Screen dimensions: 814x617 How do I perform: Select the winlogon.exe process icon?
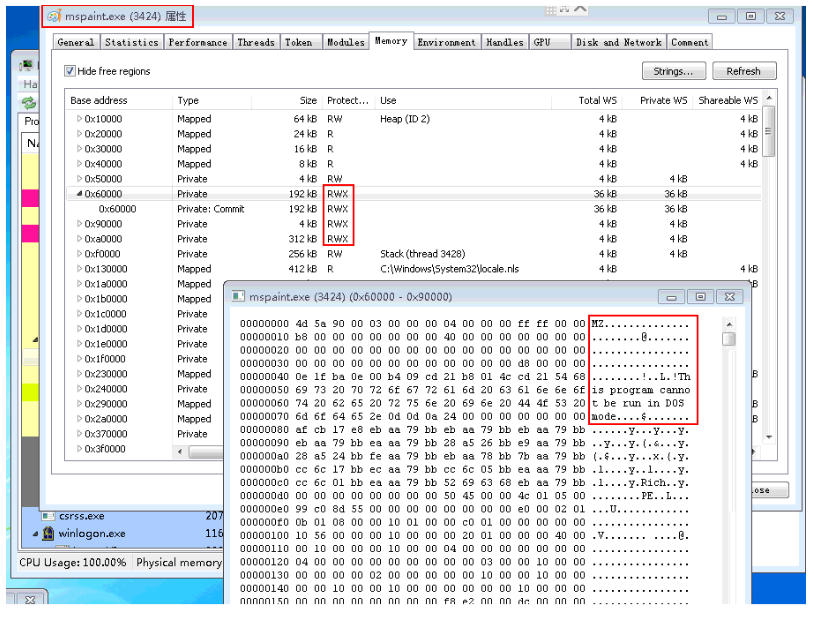click(48, 533)
